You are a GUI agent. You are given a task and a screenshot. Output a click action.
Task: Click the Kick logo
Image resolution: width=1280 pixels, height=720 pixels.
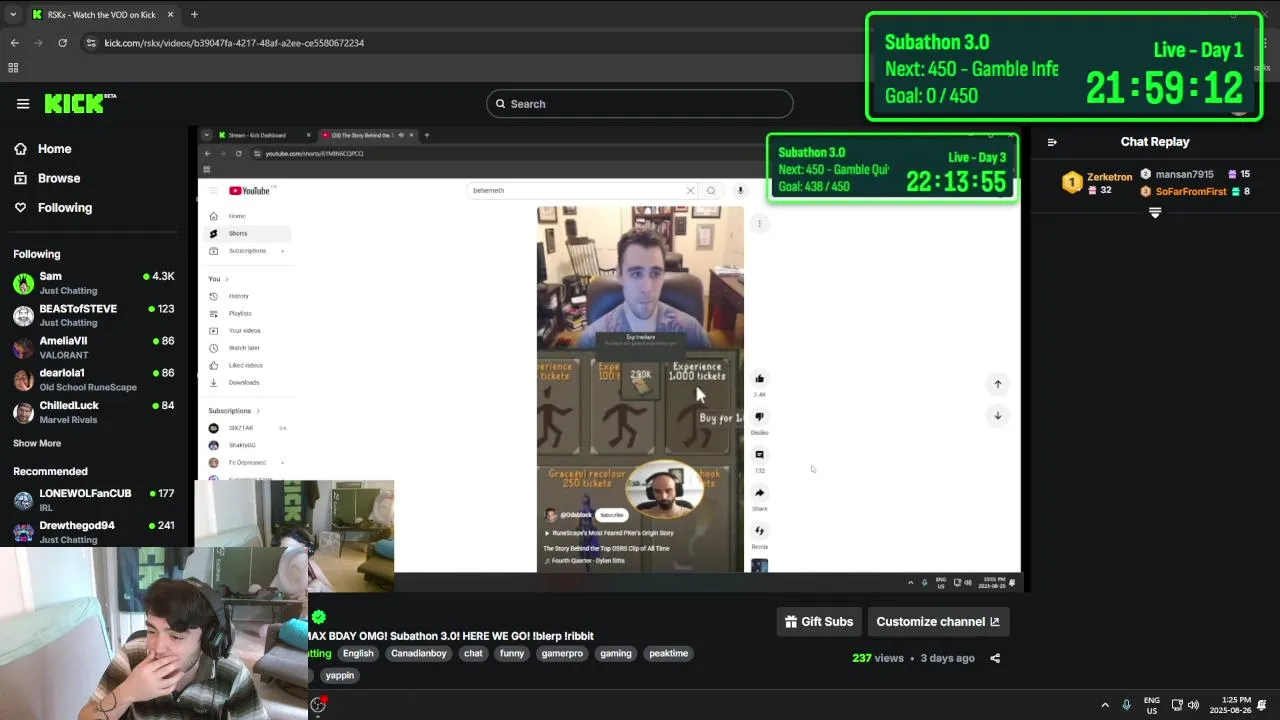pyautogui.click(x=80, y=103)
